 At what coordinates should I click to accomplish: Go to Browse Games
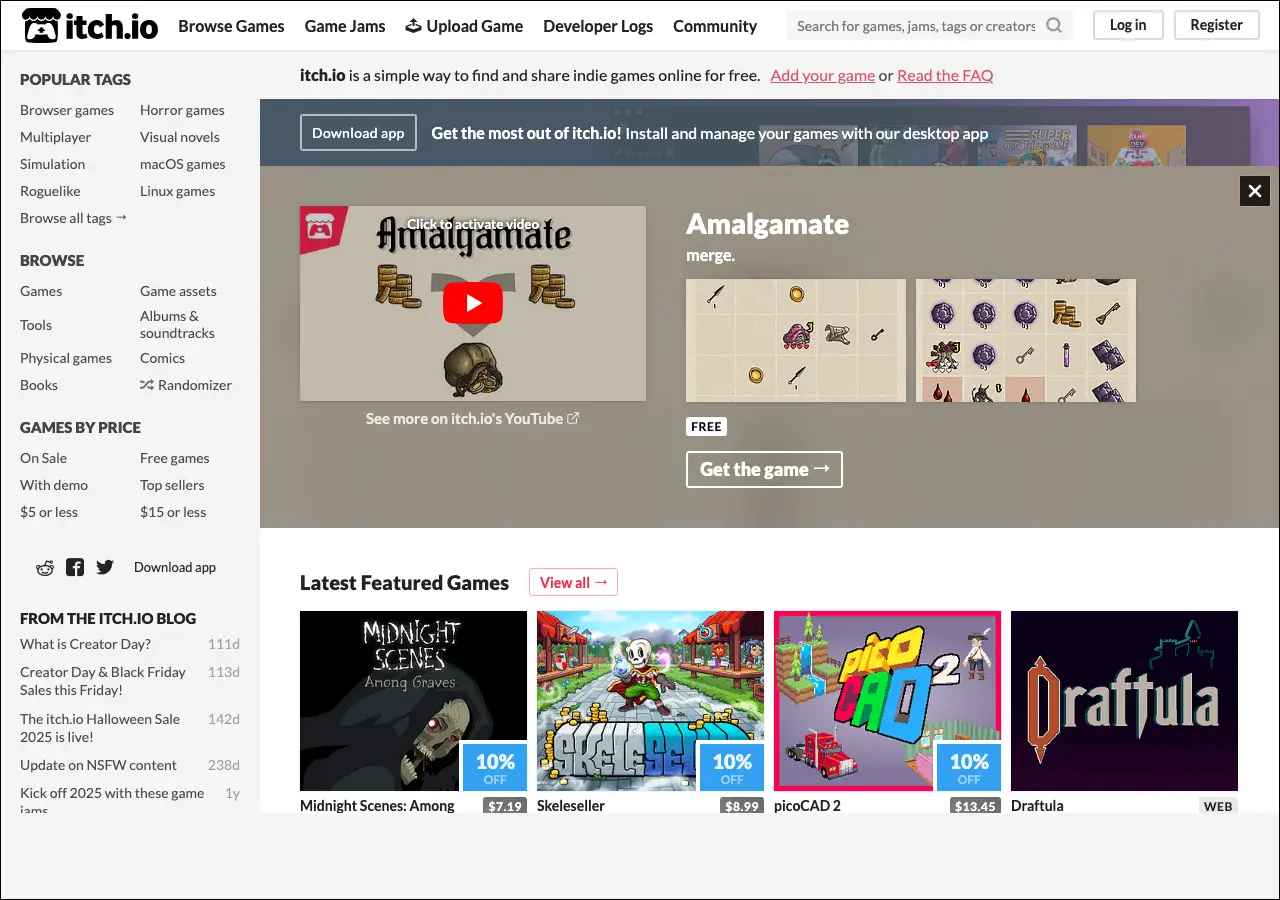pyautogui.click(x=231, y=26)
